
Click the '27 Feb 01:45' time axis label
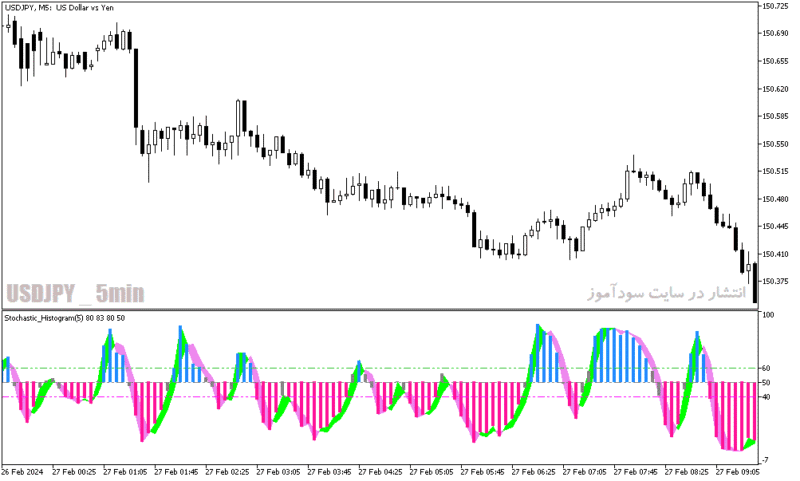[177, 472]
